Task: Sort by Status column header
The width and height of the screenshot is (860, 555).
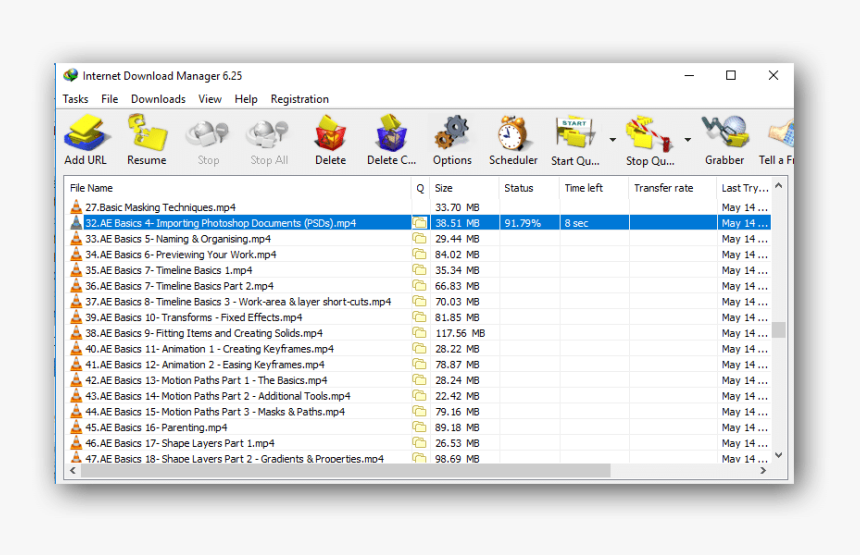Action: (x=529, y=188)
